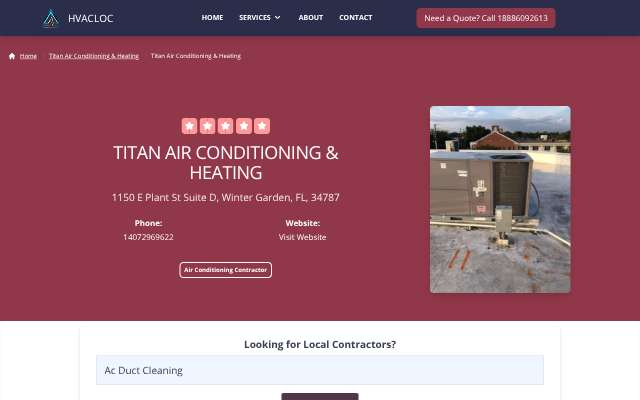Image resolution: width=640 pixels, height=400 pixels.
Task: Click the Website: label
Action: 302,223
